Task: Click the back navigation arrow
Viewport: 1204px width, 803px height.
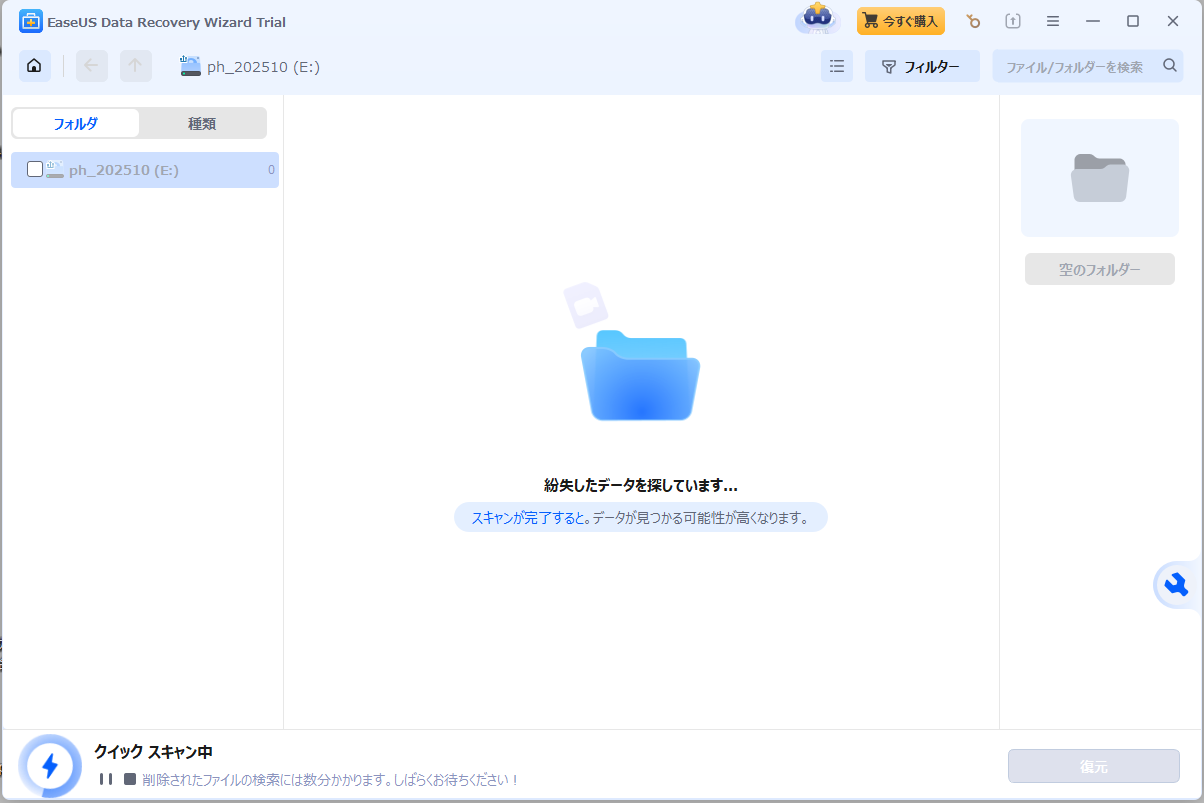Action: pyautogui.click(x=91, y=65)
